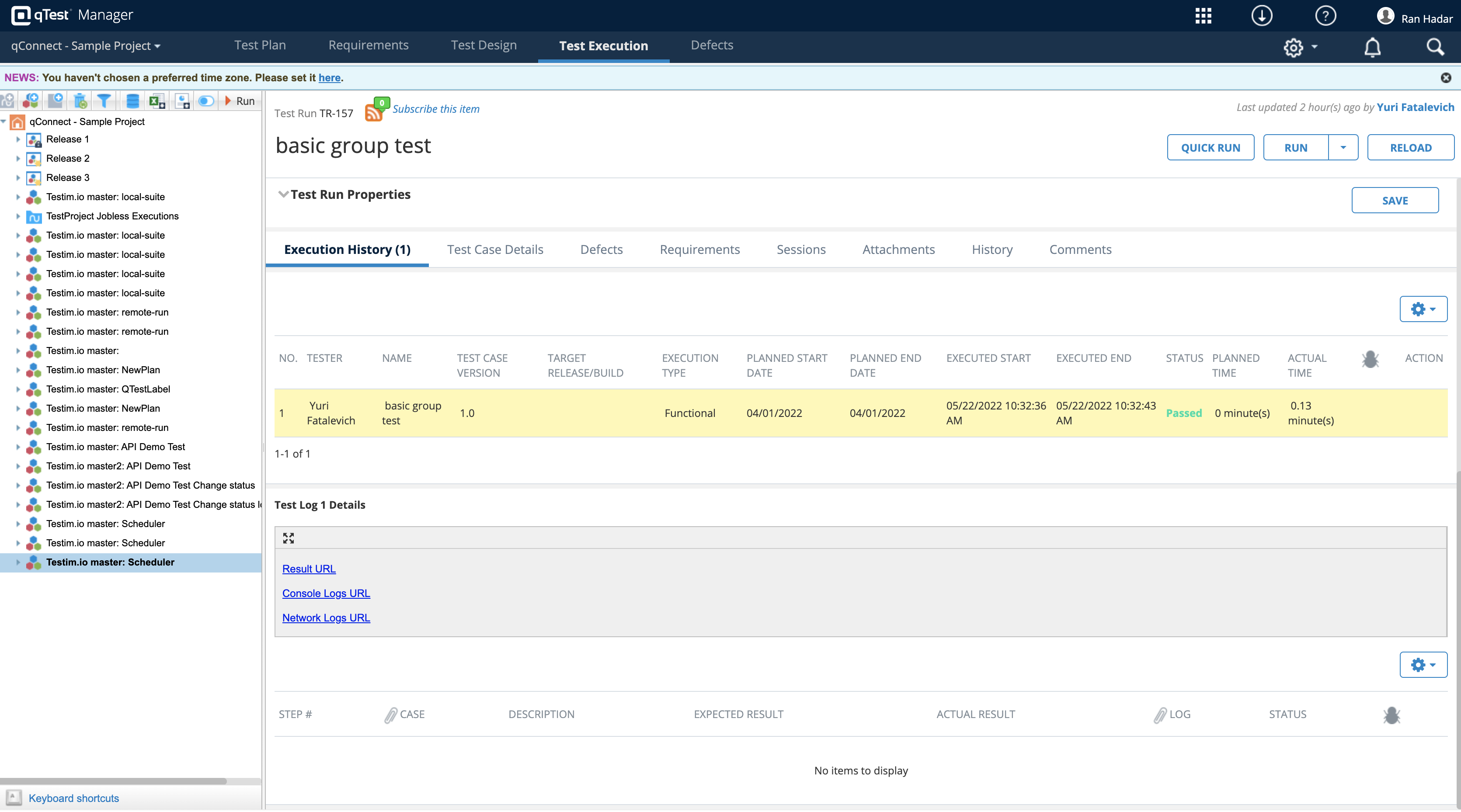Click the QUICK RUN button
This screenshot has height=812, width=1461.
tap(1210, 147)
